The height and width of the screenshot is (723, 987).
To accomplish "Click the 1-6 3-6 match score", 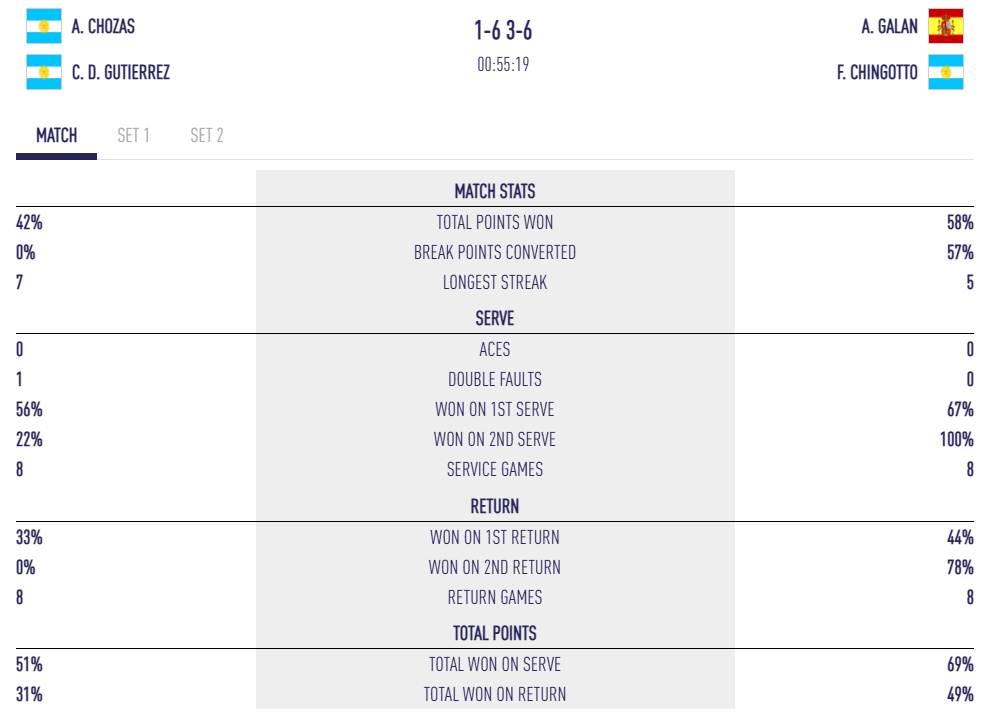I will click(503, 31).
